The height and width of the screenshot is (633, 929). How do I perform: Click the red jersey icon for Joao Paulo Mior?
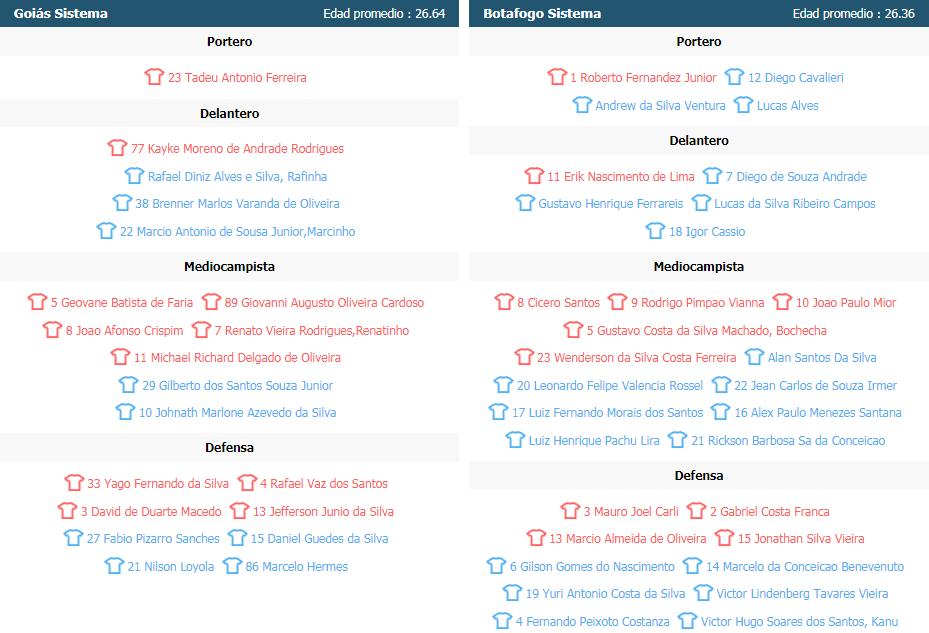(x=782, y=302)
